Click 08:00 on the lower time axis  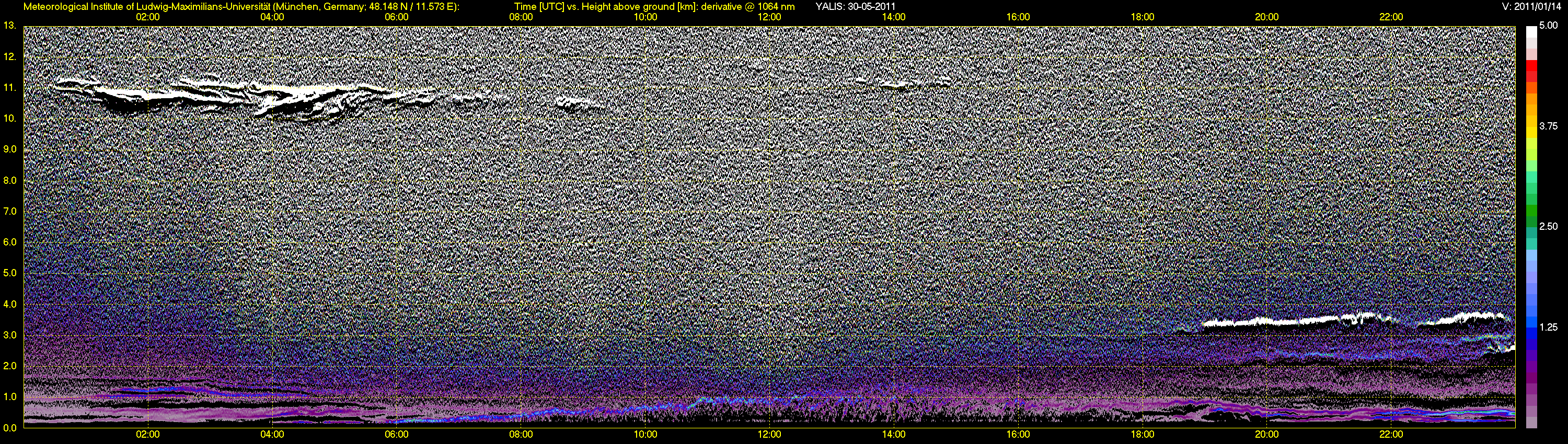[521, 435]
